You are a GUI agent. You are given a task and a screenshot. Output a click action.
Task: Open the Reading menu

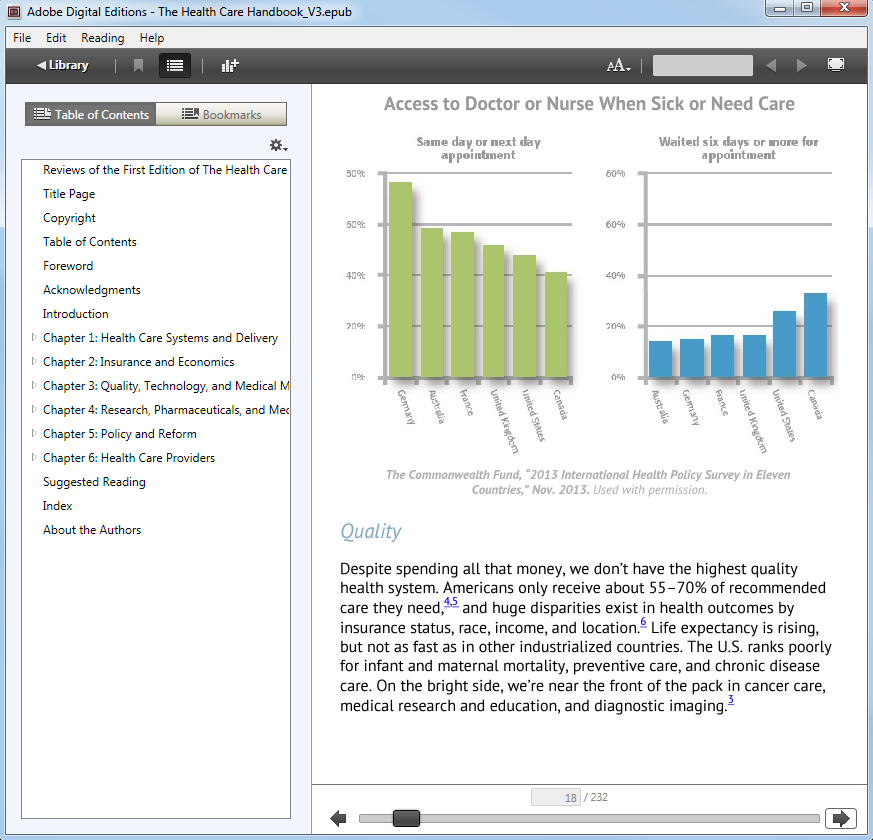102,38
